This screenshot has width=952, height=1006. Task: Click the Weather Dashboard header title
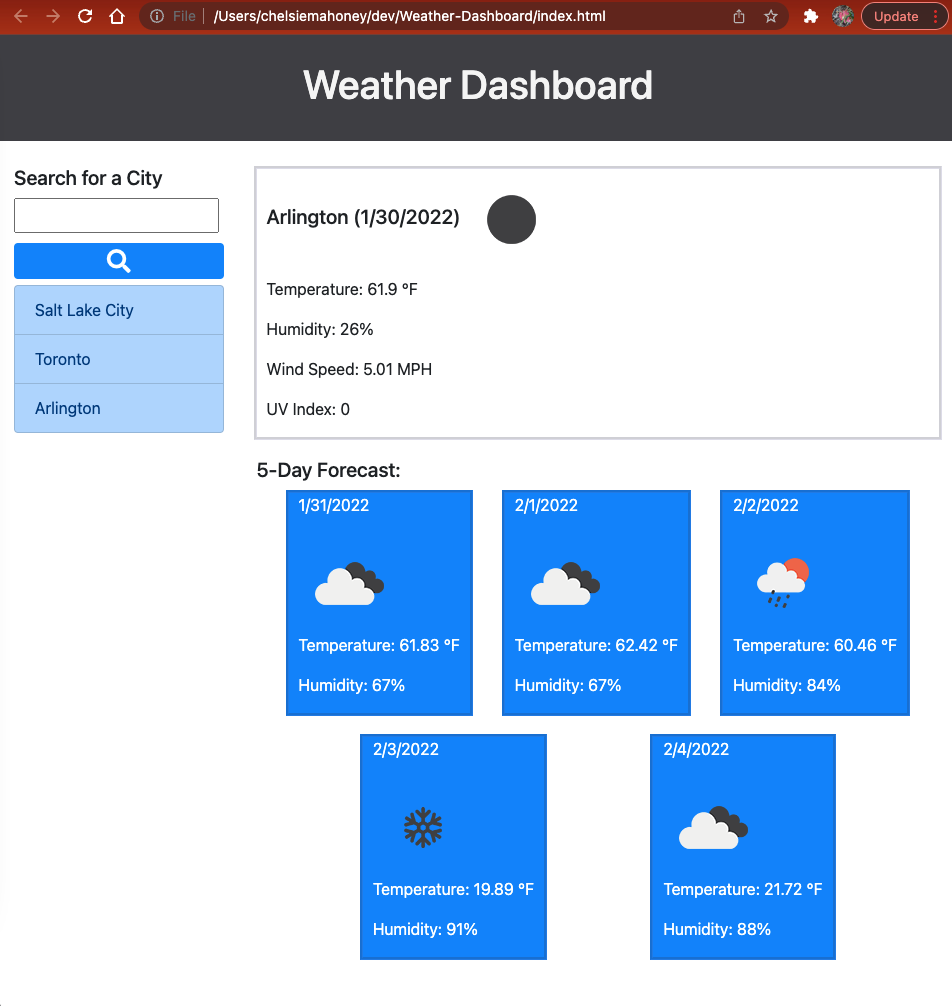[x=478, y=85]
